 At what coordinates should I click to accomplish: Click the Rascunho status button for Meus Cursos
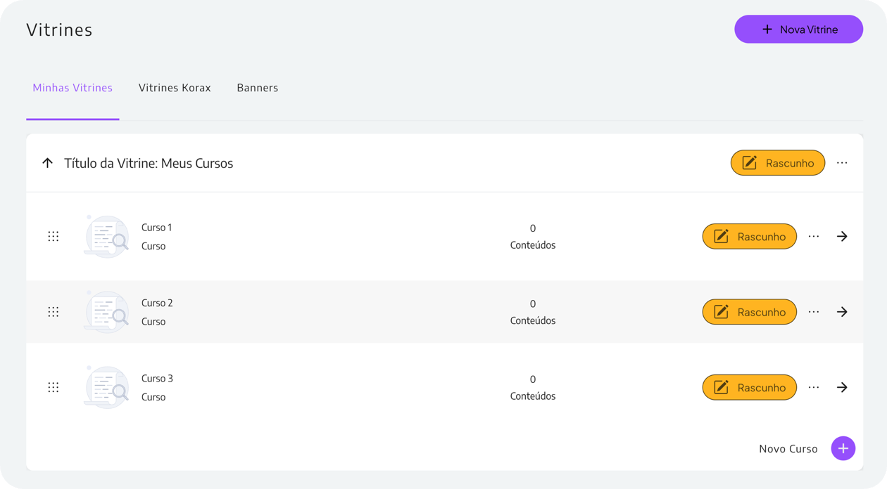(777, 163)
